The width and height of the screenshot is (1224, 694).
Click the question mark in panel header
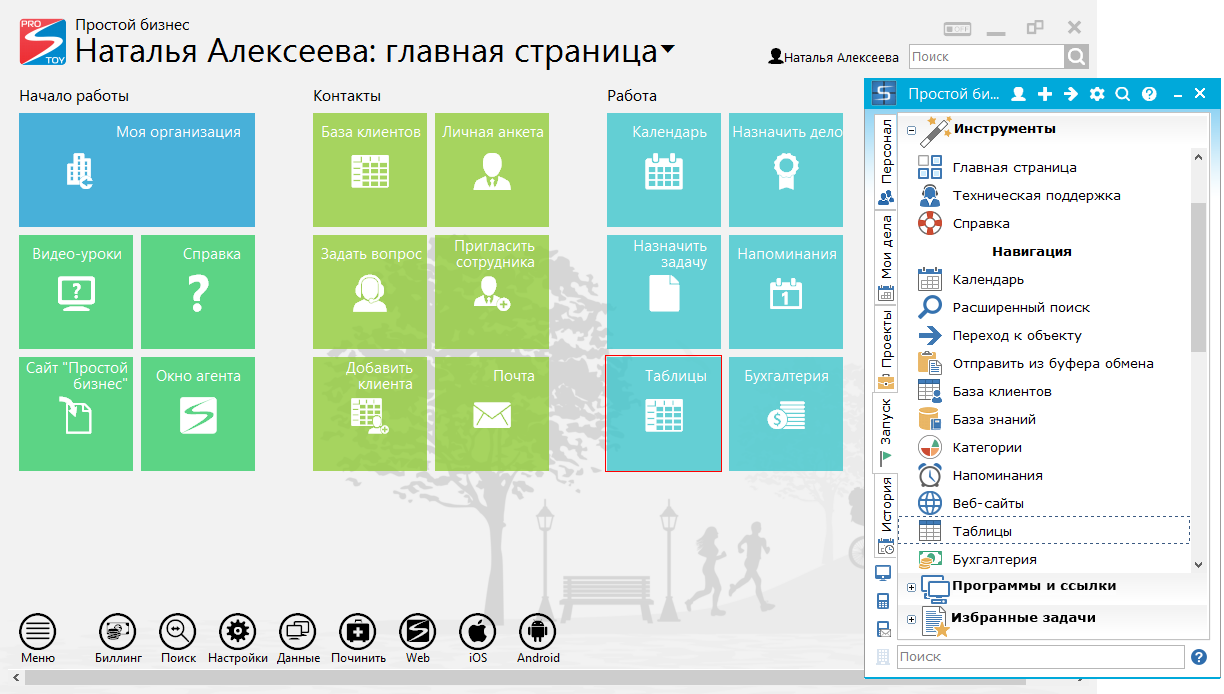point(1149,94)
